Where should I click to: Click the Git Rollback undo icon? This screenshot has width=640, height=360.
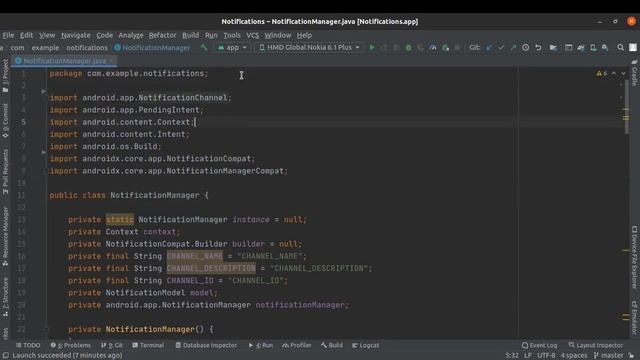tap(538, 48)
